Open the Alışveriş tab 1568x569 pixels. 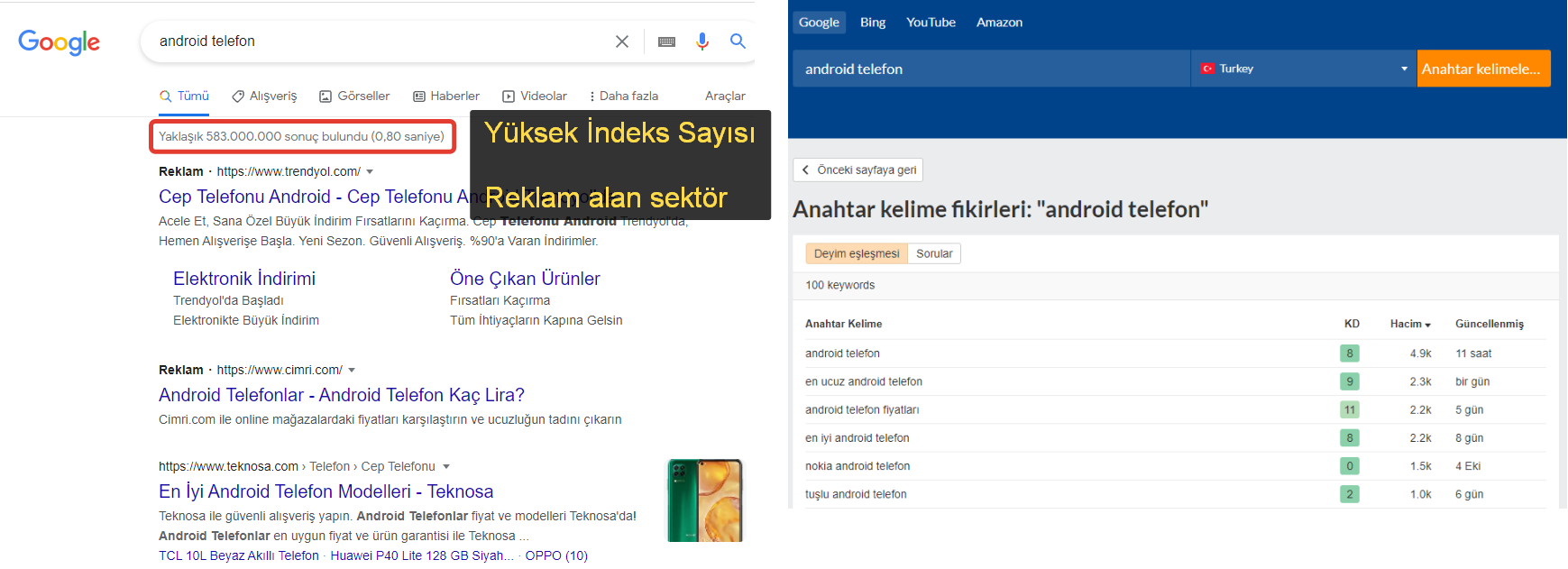[264, 96]
